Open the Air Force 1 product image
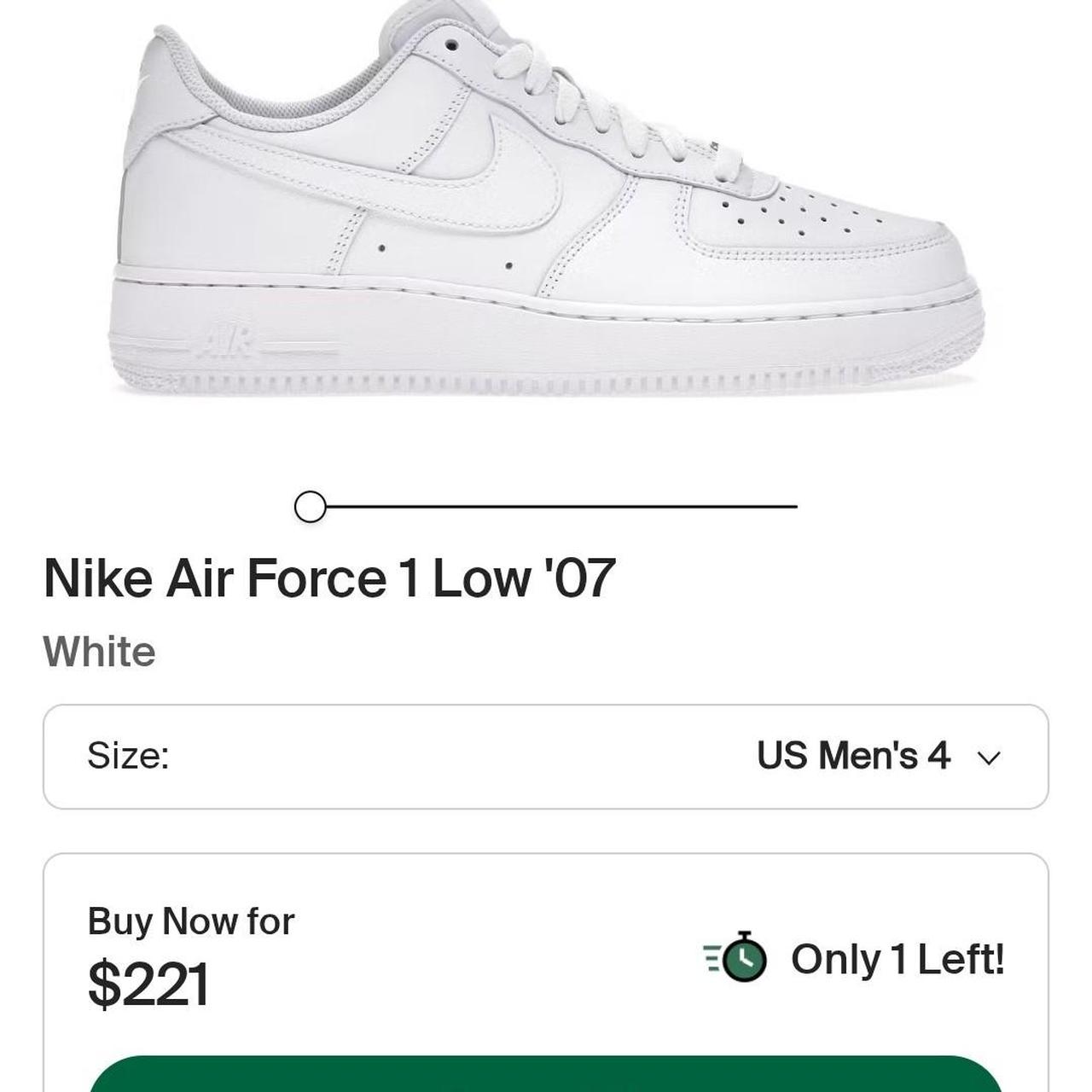 click(x=546, y=200)
